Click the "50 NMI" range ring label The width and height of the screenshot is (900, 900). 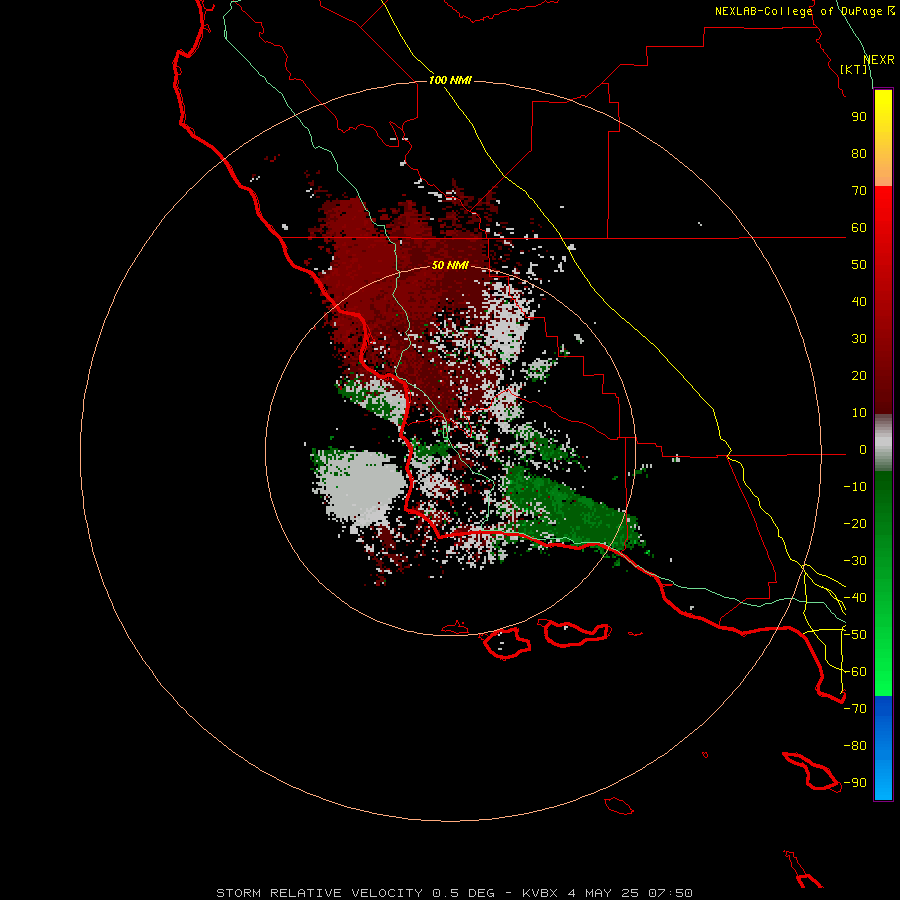click(x=450, y=265)
